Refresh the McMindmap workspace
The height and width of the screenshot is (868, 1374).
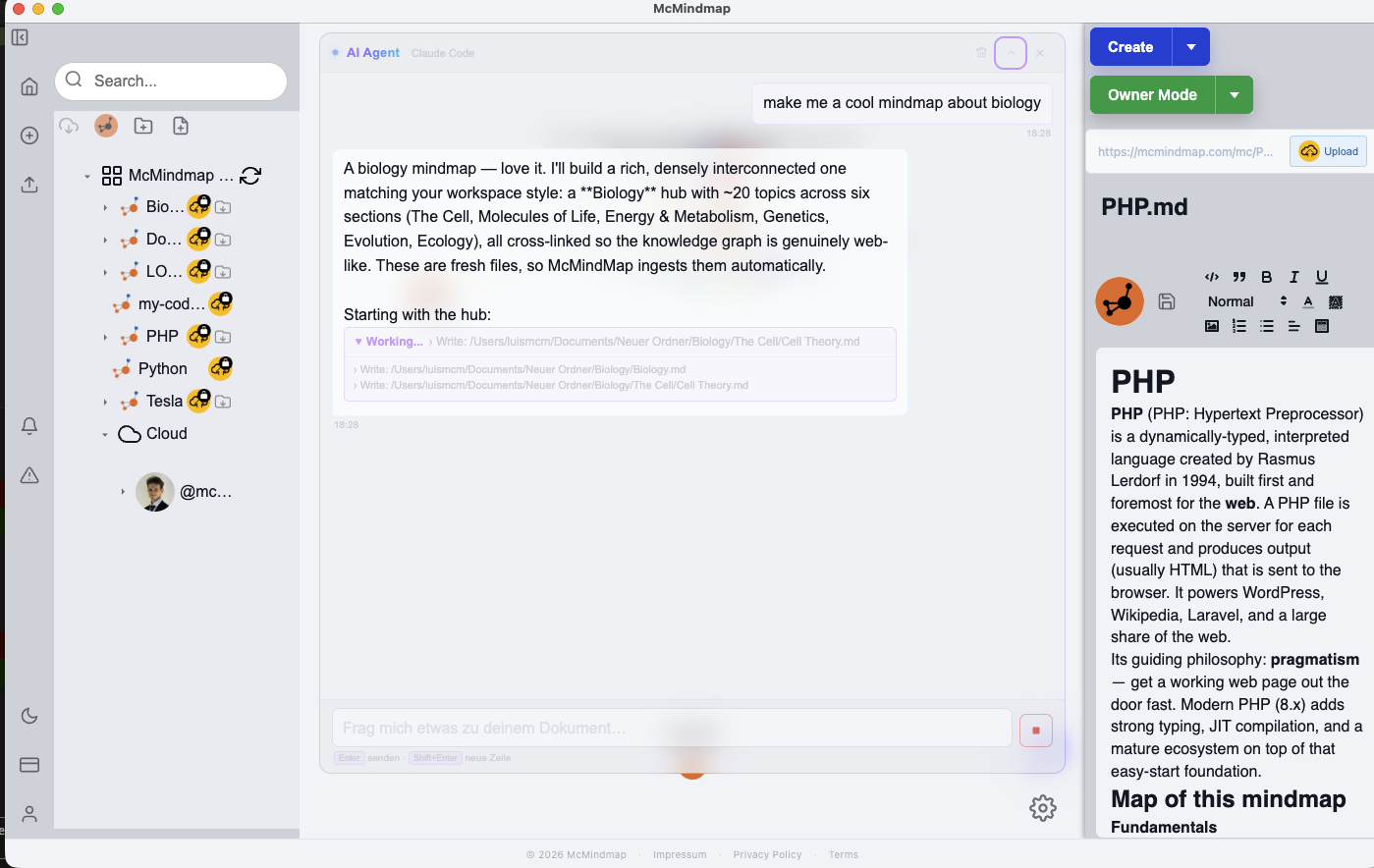(250, 176)
